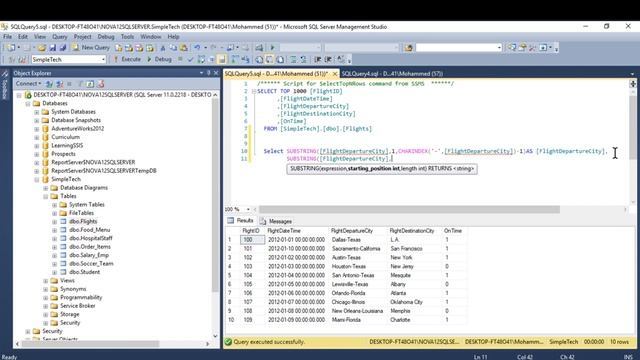Select the dbo.Student table
The image size is (640, 360).
(84, 272)
